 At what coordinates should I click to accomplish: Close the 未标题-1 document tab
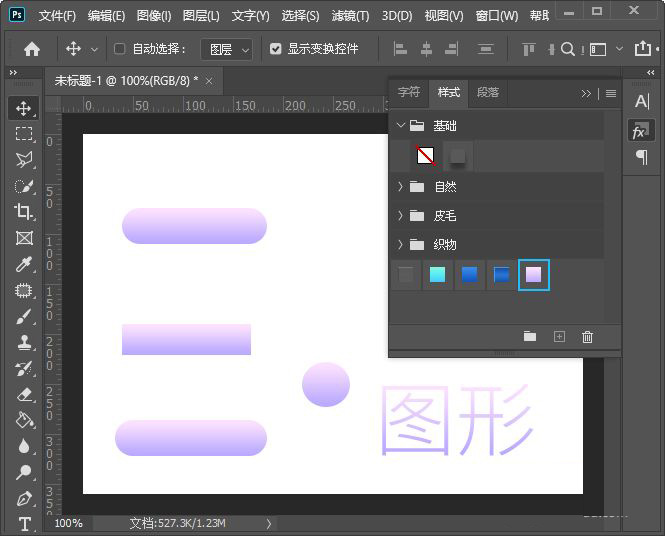[x=209, y=81]
